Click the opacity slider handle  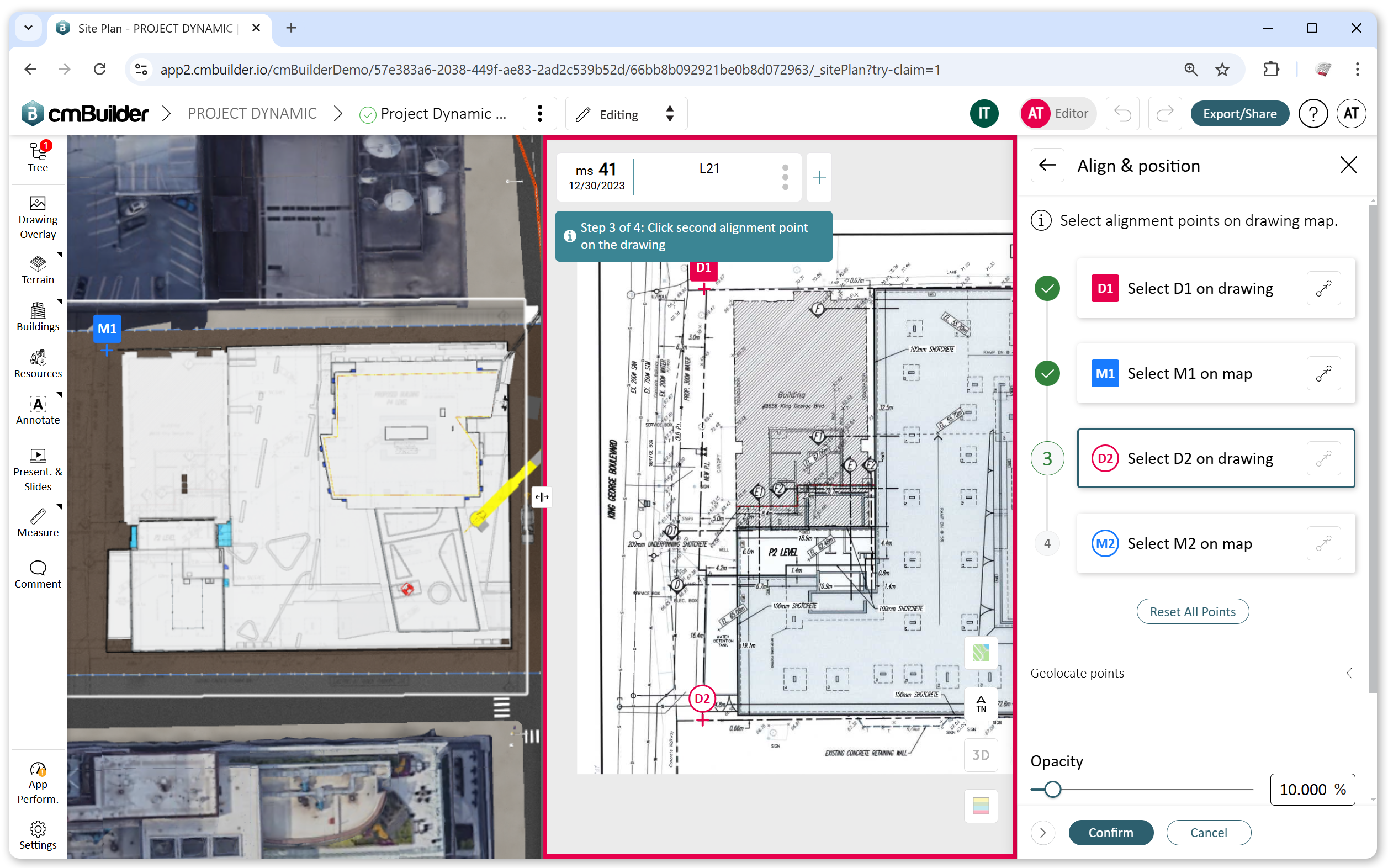tap(1052, 790)
